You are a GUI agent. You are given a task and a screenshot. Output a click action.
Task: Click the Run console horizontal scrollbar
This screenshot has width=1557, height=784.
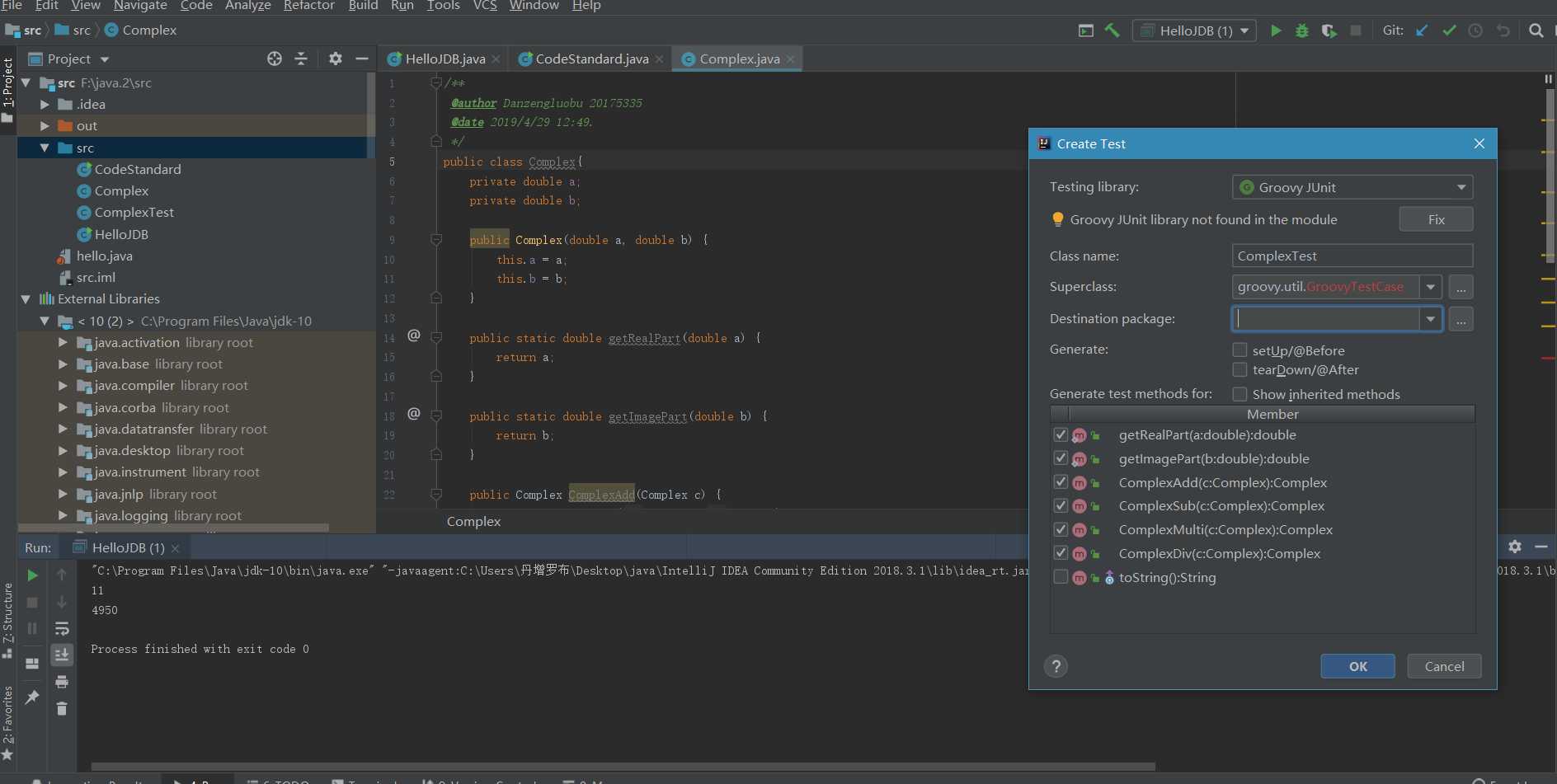coord(623,766)
